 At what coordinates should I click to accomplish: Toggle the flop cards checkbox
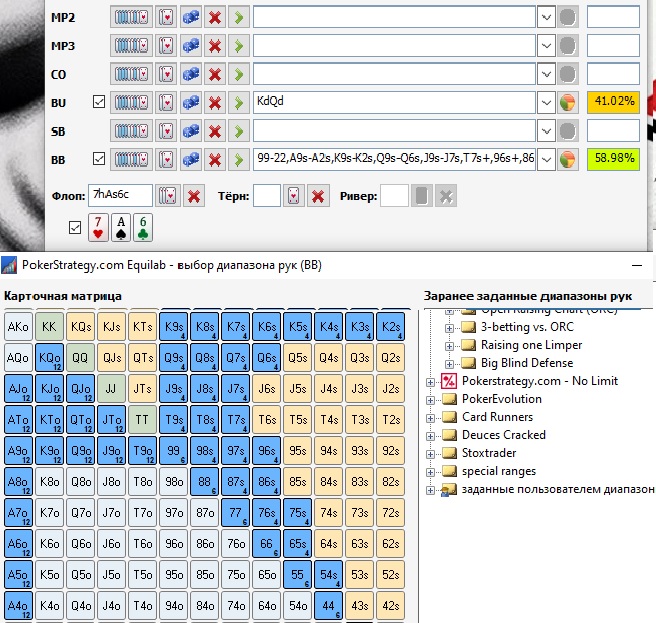[75, 228]
